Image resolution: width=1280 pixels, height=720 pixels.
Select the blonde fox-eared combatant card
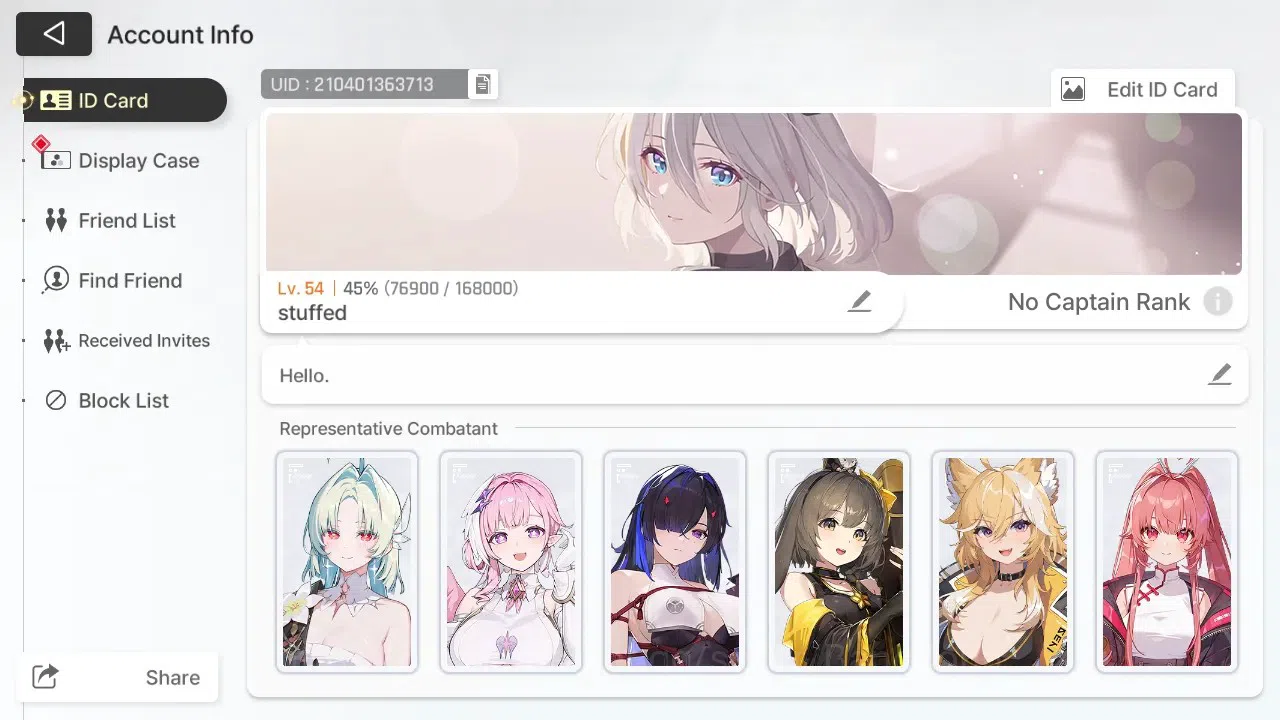pos(1003,562)
